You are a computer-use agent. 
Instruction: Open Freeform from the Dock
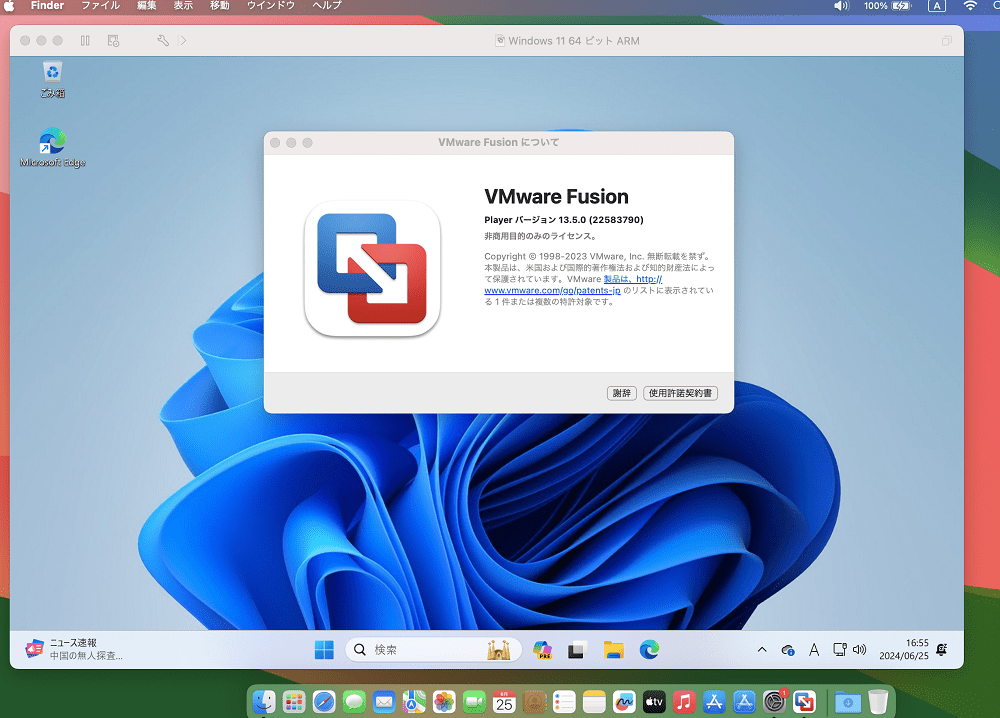click(x=624, y=703)
